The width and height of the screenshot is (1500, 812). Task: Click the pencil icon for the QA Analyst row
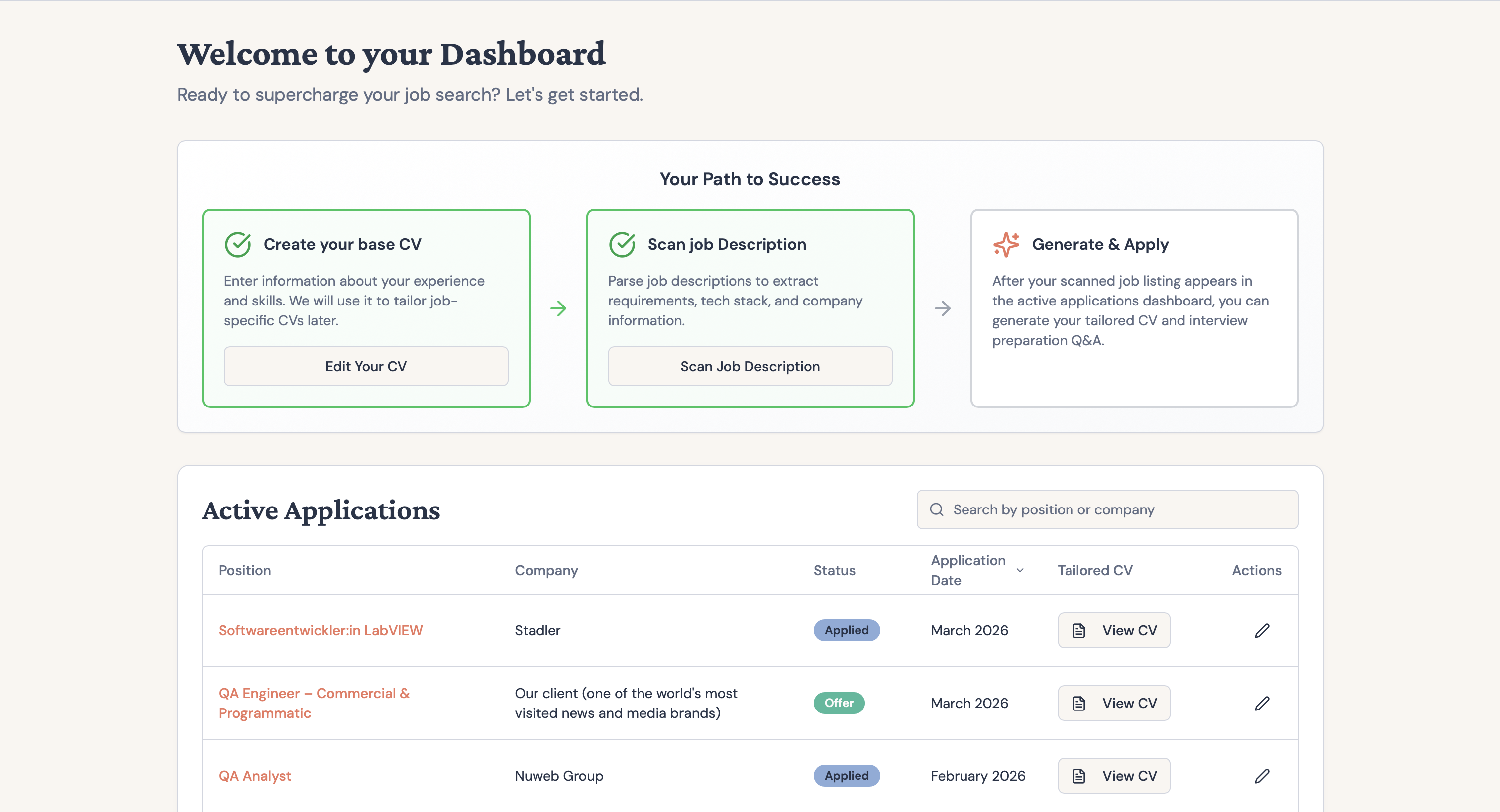point(1262,775)
